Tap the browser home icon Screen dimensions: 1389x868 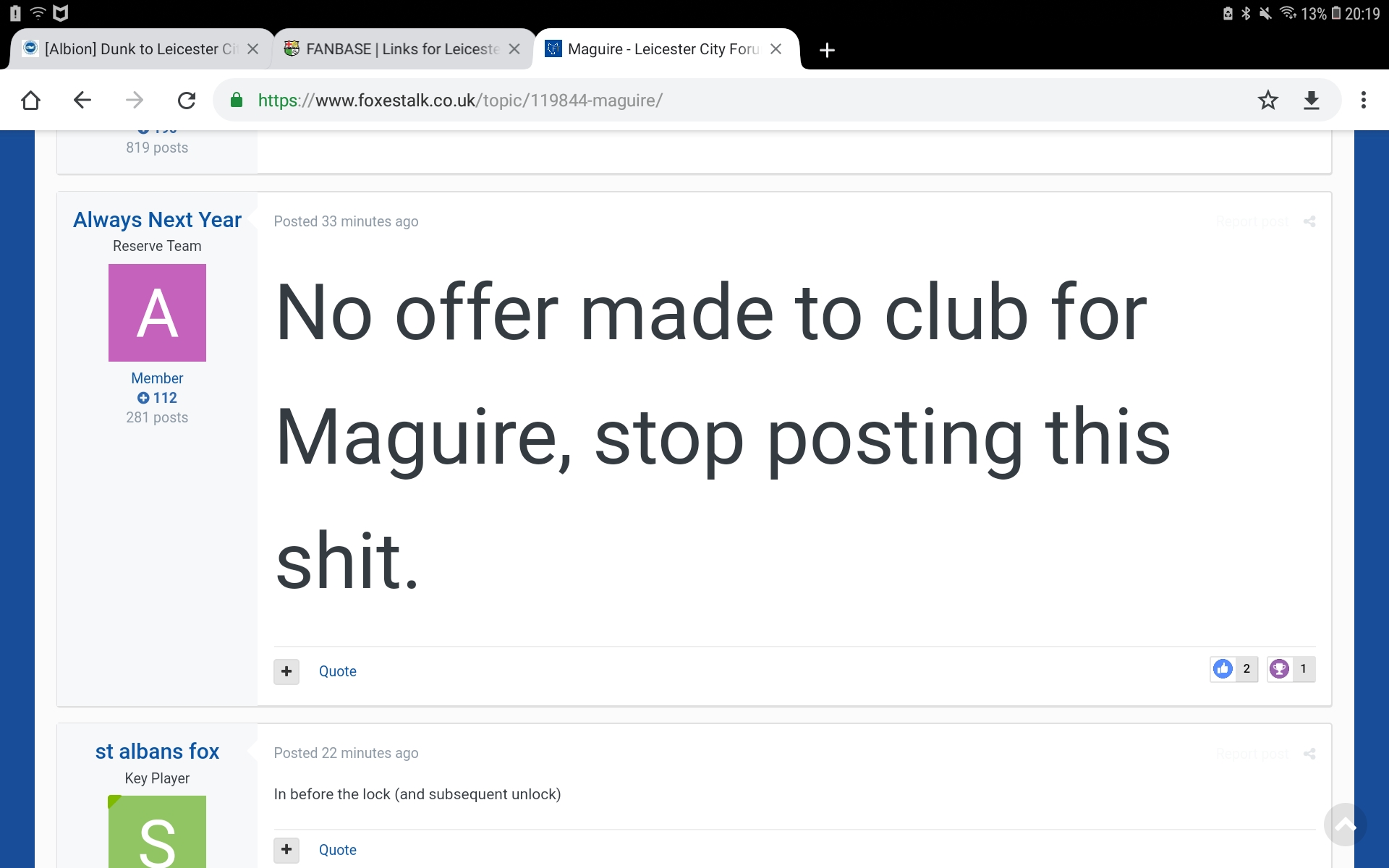point(30,101)
